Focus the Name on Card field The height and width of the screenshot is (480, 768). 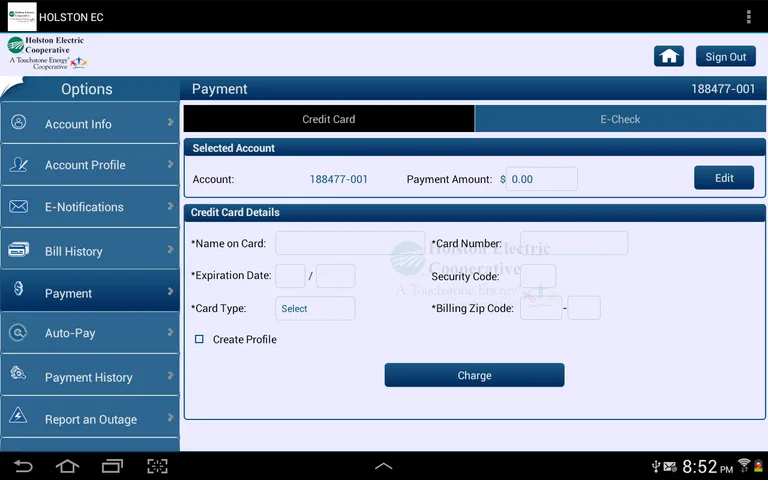click(x=350, y=243)
